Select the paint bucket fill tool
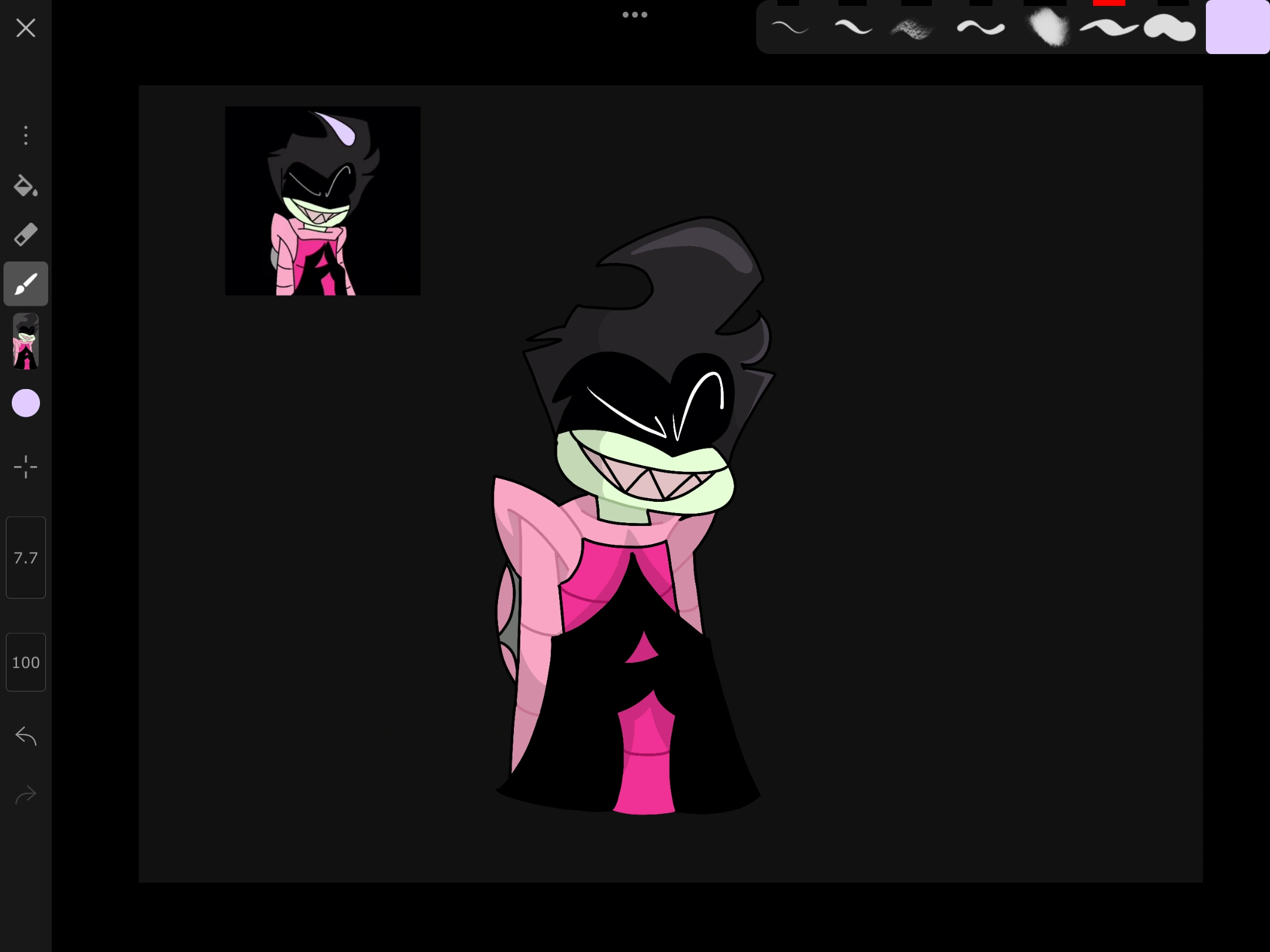This screenshot has height=952, width=1270. point(25,186)
